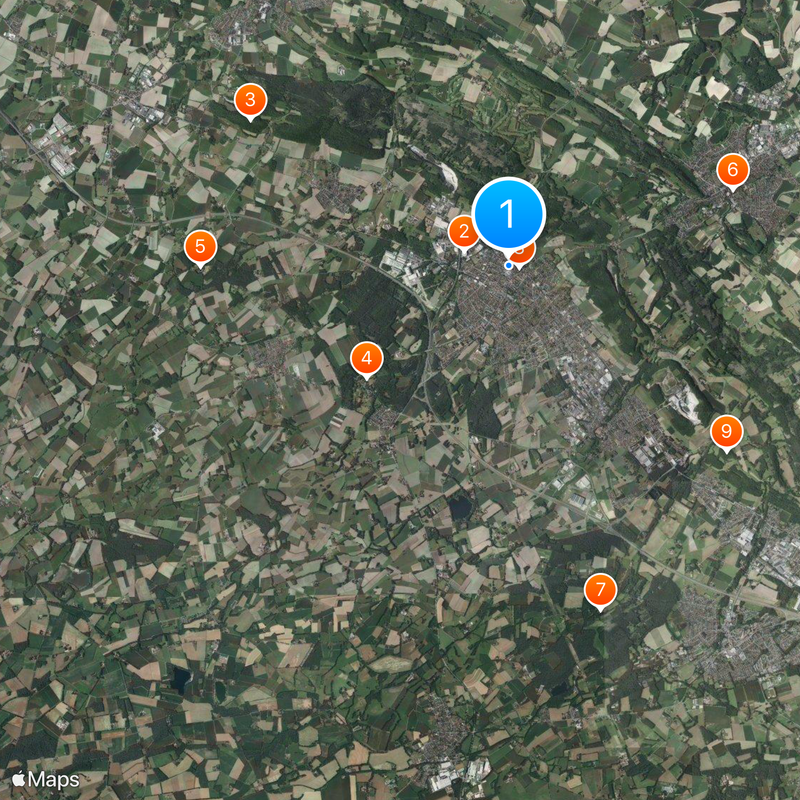Image resolution: width=800 pixels, height=800 pixels.
Task: Click the Apple logo in the attribution
Action: click(x=19, y=779)
